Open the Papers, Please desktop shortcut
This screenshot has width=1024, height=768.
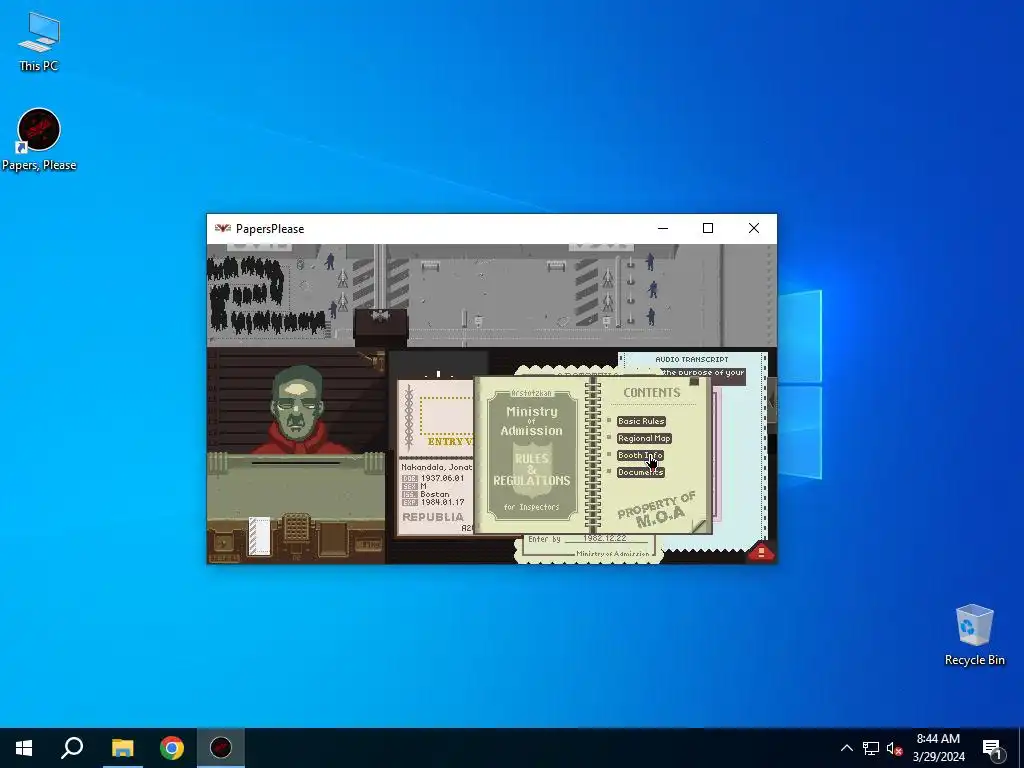[x=39, y=140]
